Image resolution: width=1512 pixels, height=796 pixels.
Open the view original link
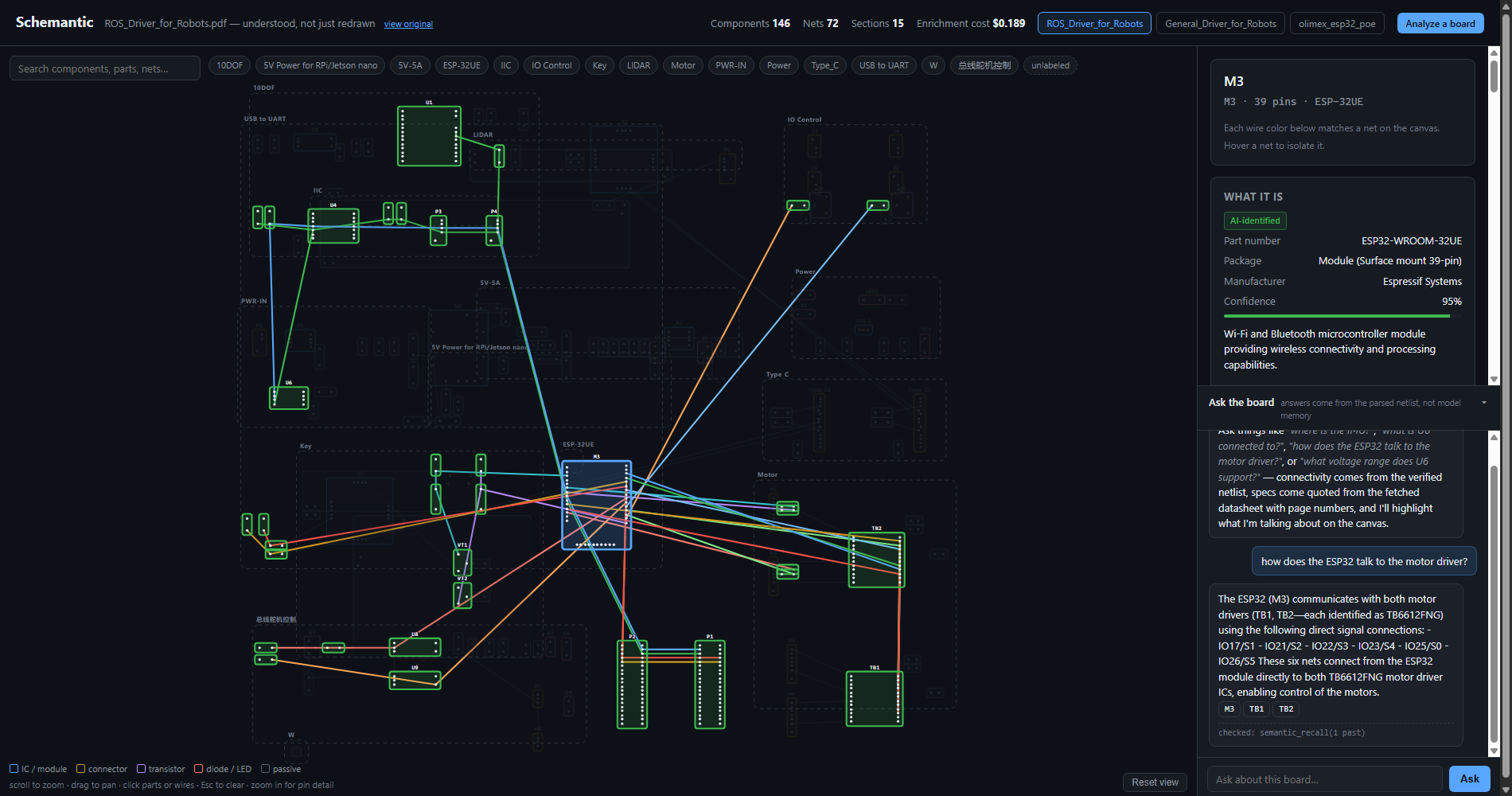coord(408,24)
